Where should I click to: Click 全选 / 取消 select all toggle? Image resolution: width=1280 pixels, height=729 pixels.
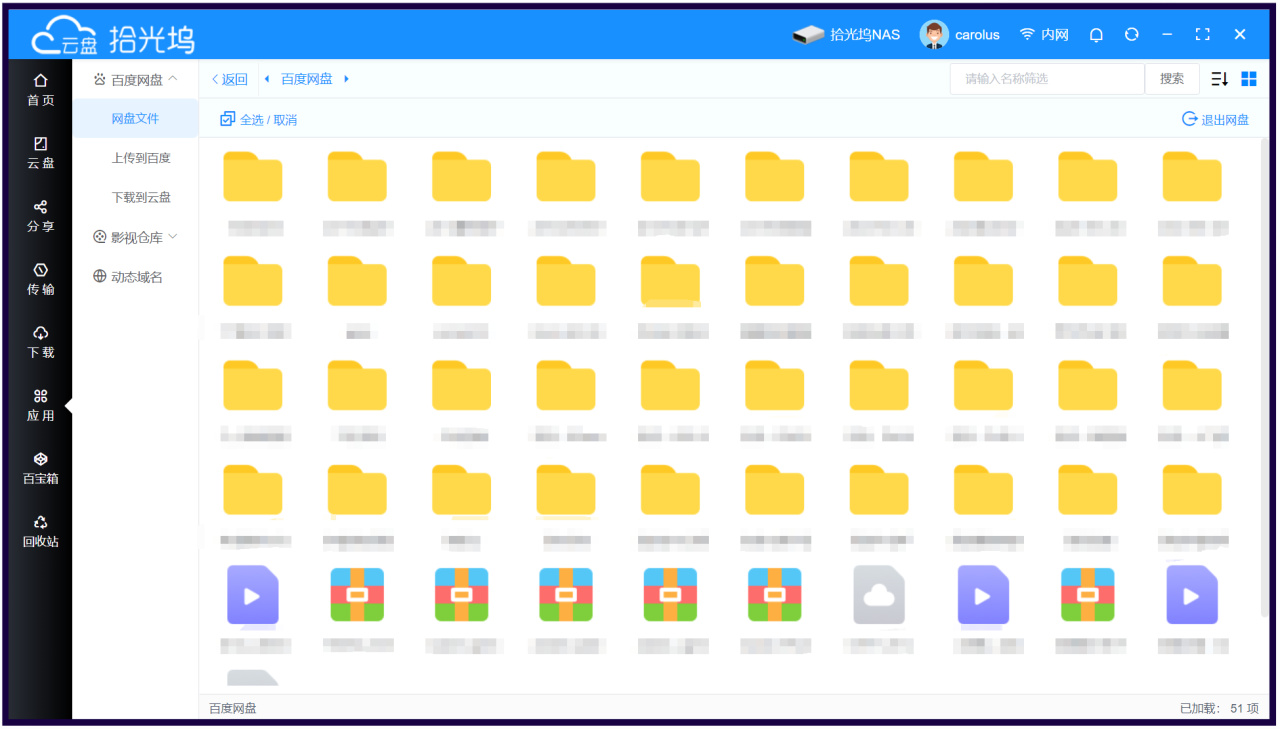coord(258,119)
